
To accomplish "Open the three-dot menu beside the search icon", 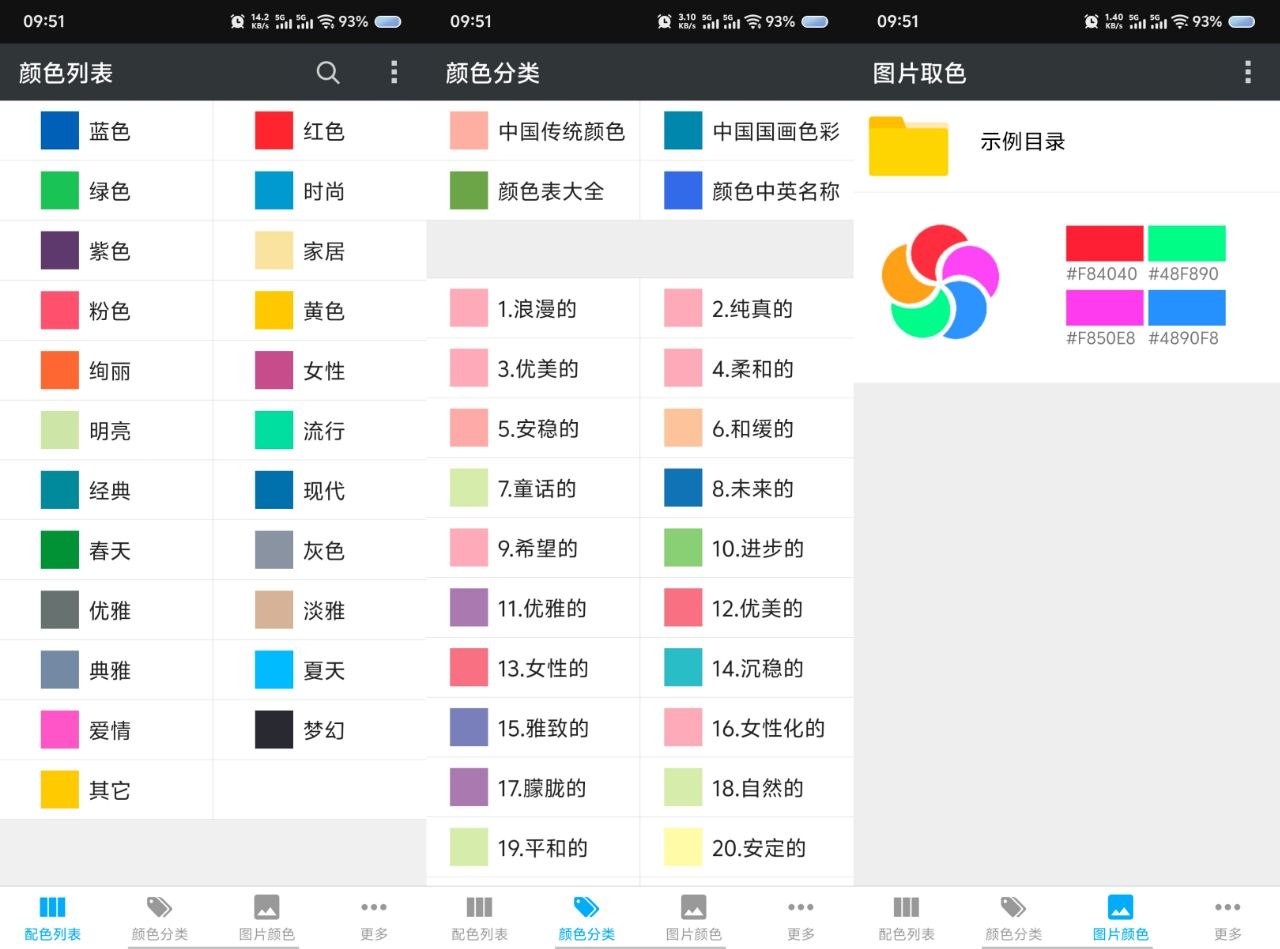I will pos(394,72).
